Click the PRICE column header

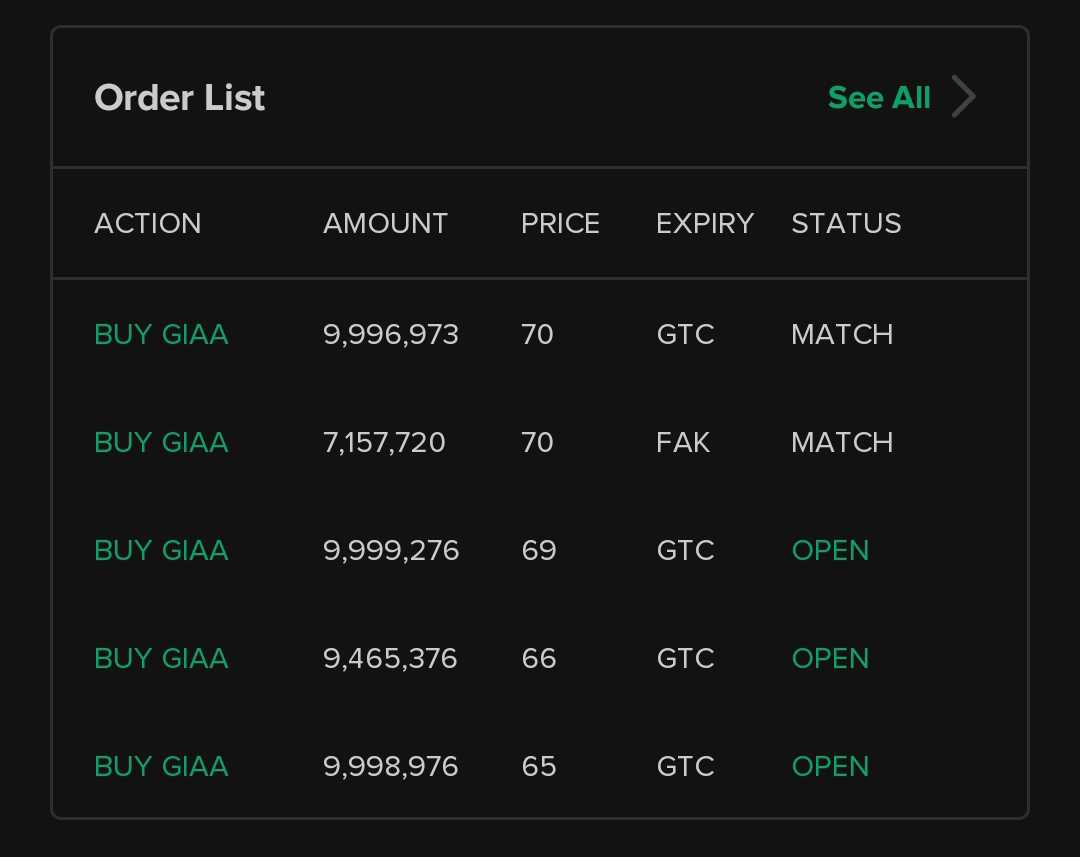[x=560, y=223]
